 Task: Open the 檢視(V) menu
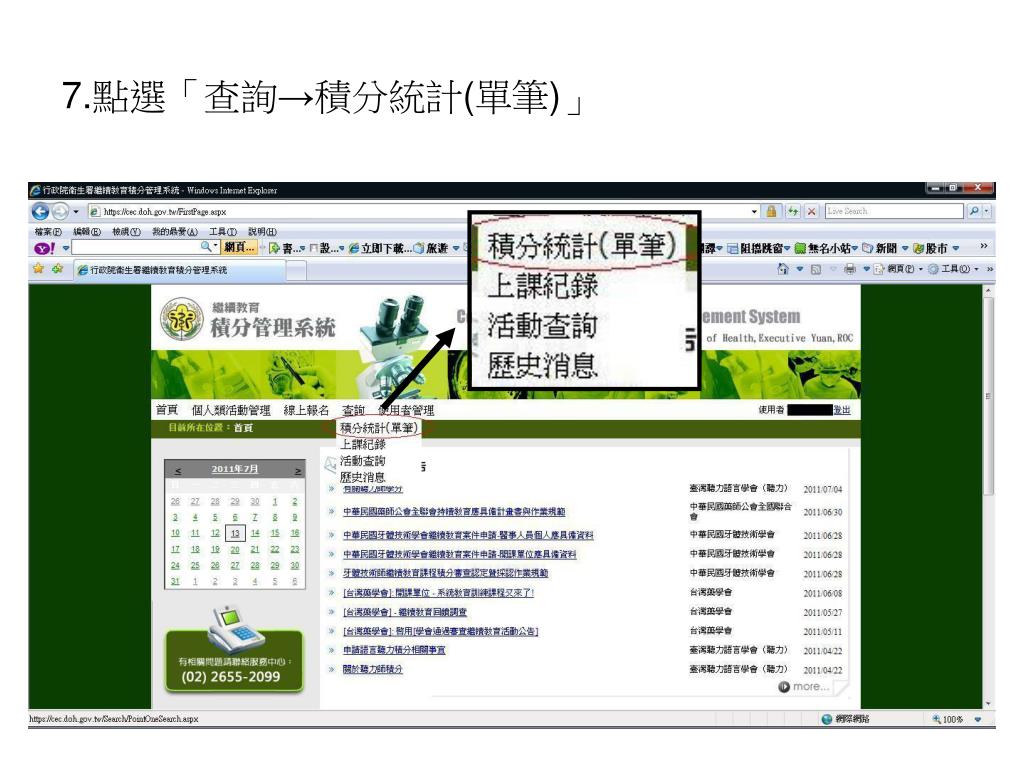(x=126, y=232)
